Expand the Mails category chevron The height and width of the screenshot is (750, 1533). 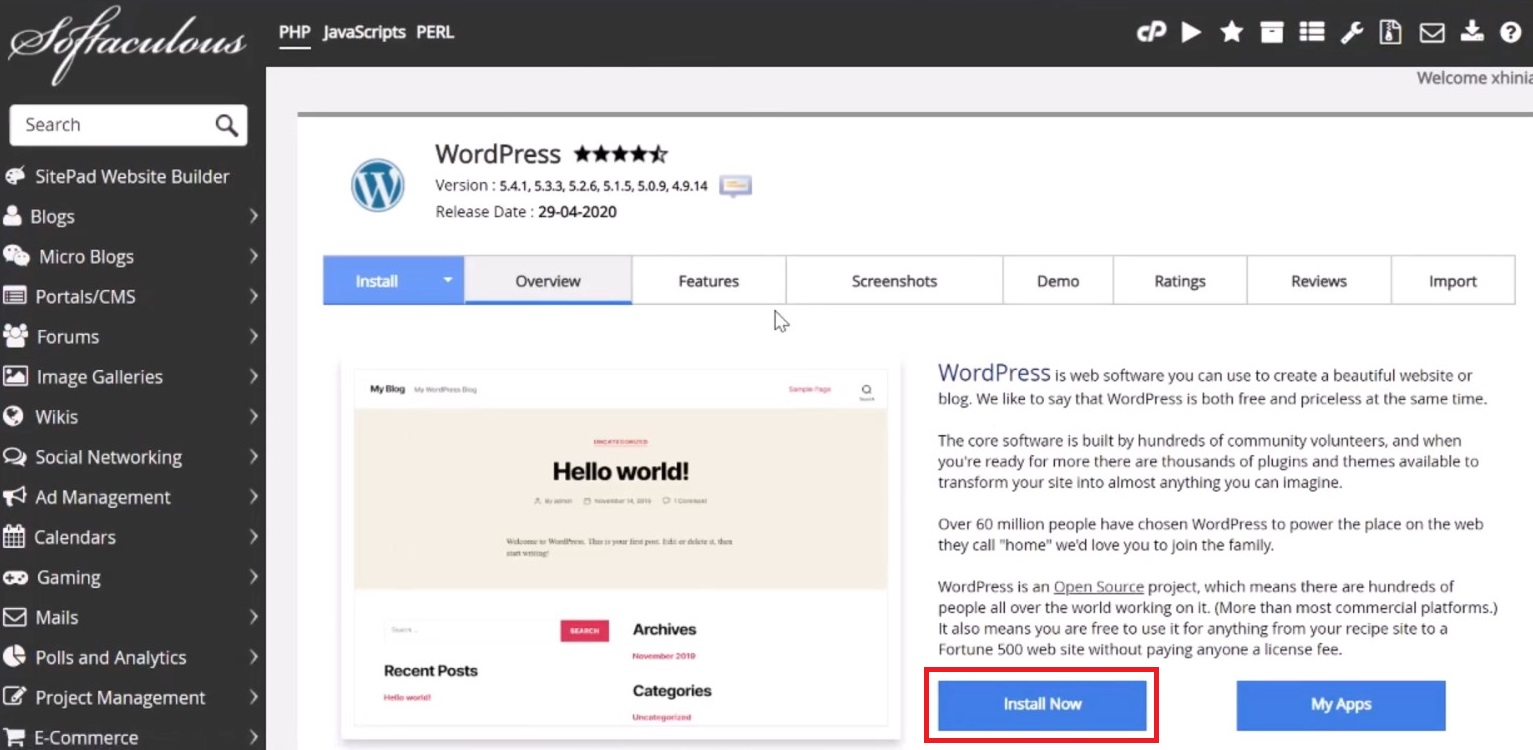pyautogui.click(x=254, y=616)
